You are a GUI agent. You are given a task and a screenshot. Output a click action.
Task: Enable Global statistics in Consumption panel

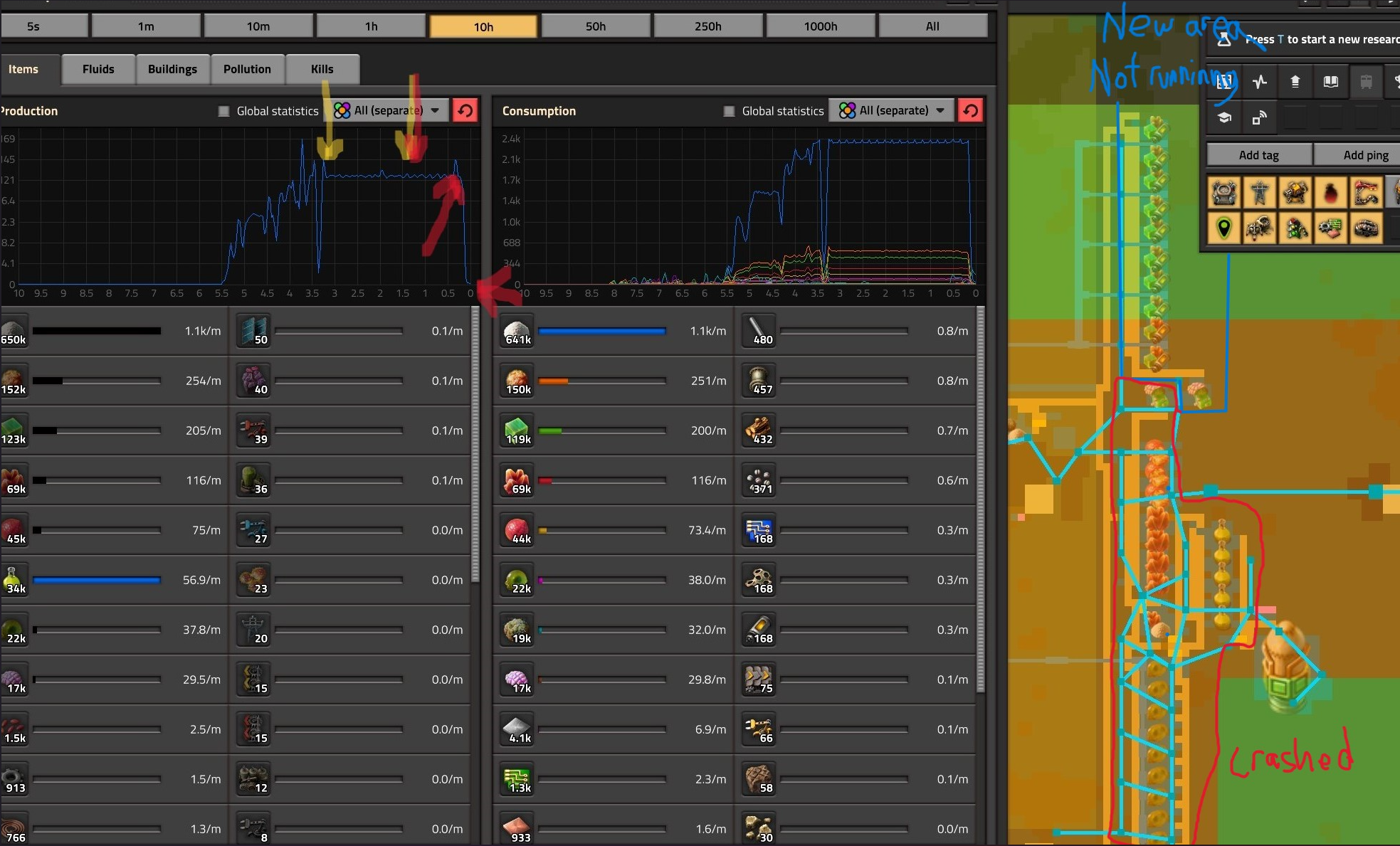coord(729,111)
